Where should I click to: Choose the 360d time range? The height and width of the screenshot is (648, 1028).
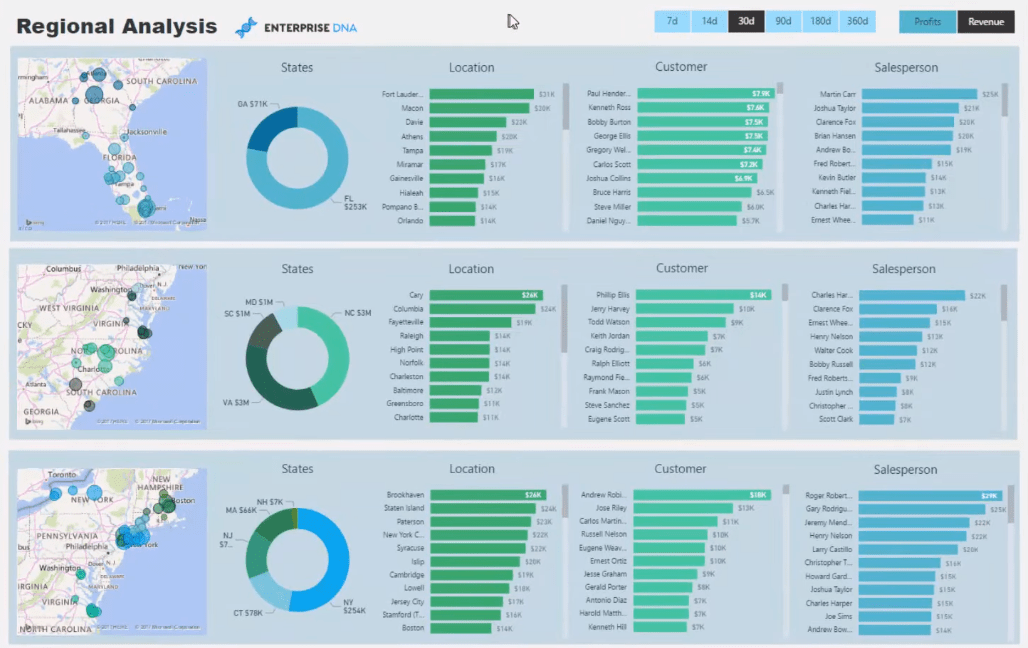click(x=857, y=22)
